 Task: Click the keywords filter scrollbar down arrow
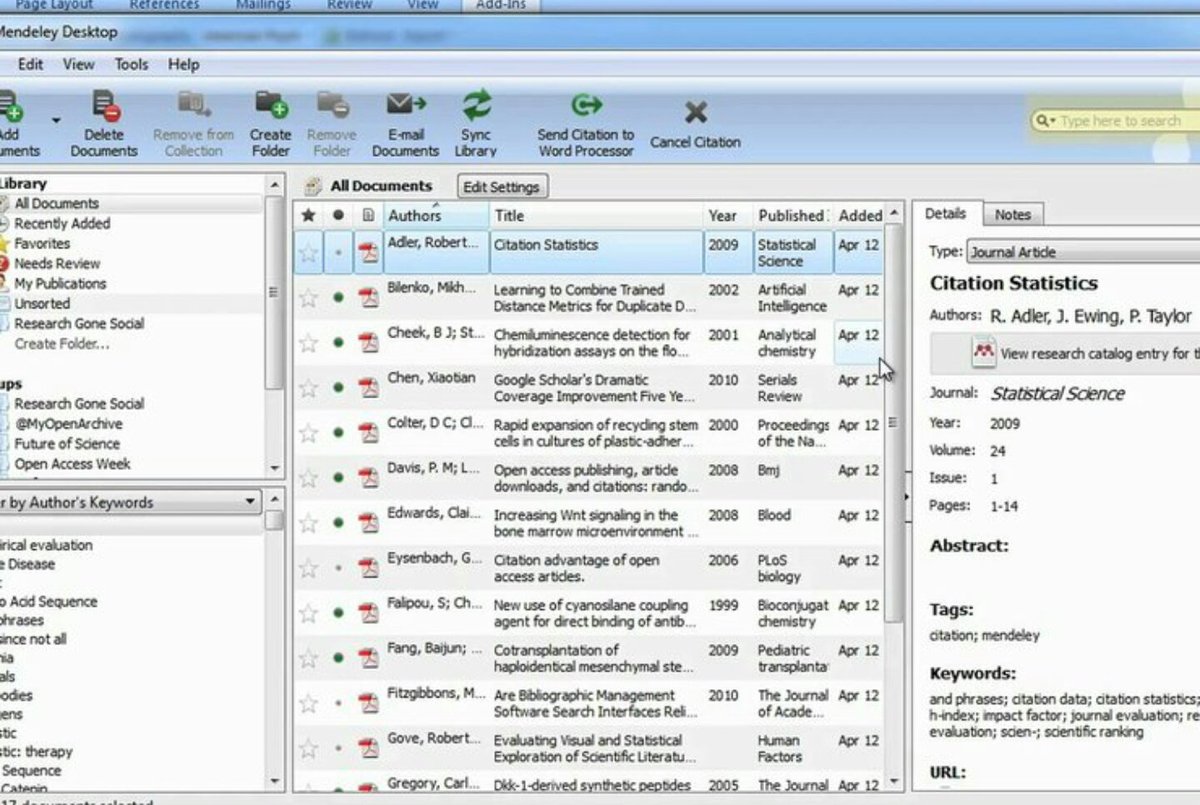click(x=275, y=781)
